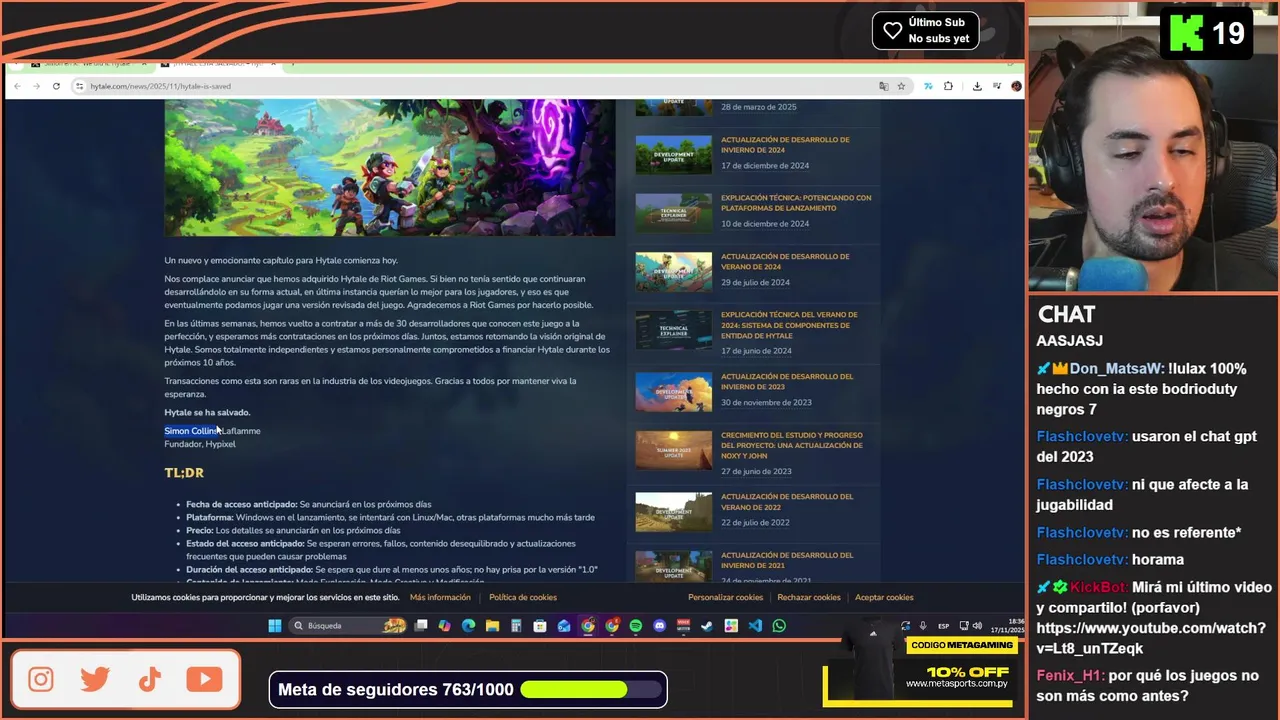Click the Don_MatsaW username in chat
Screen dimensions: 1280x720
point(1116,368)
